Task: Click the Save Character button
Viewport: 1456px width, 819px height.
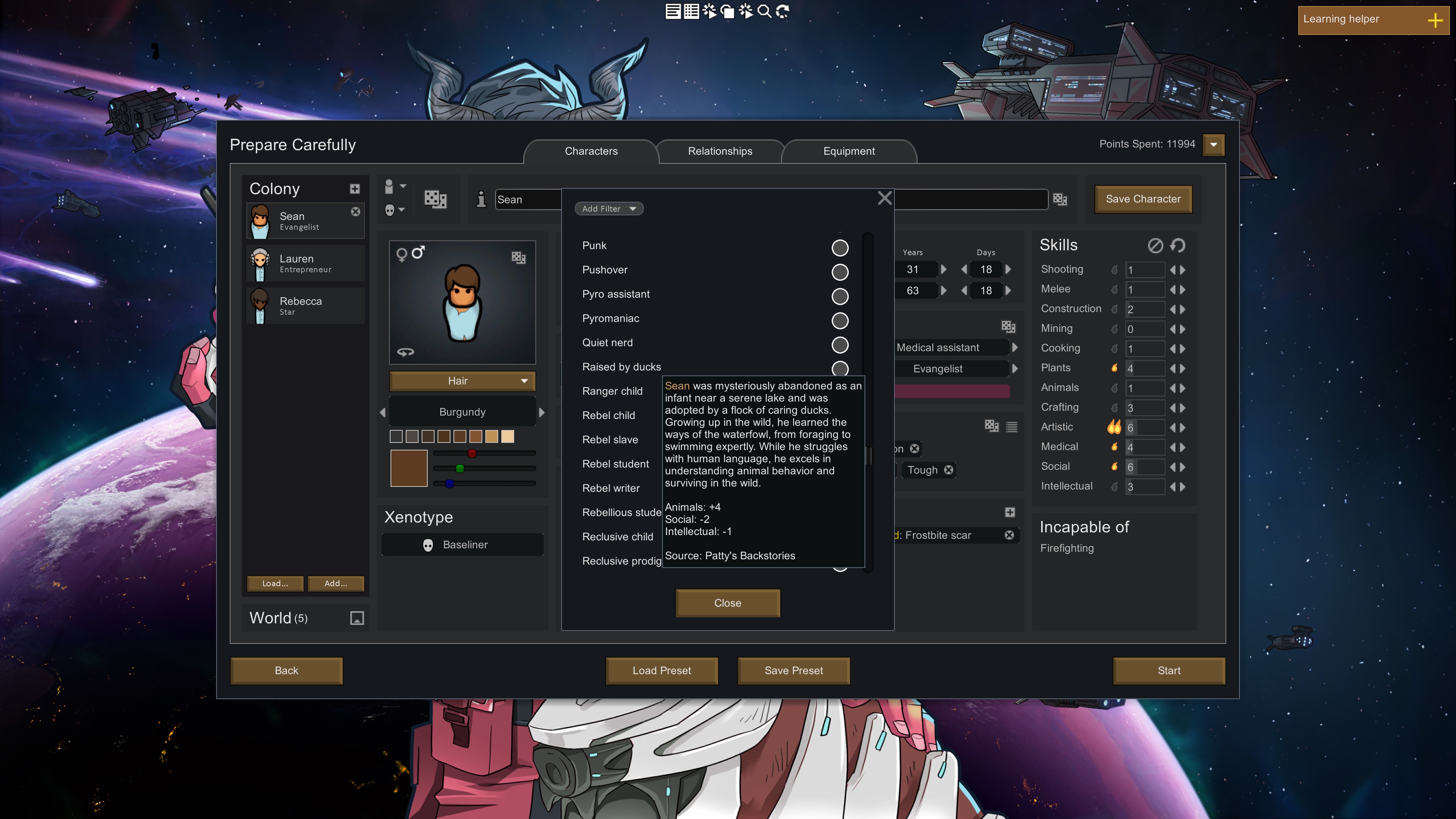Action: [x=1143, y=199]
